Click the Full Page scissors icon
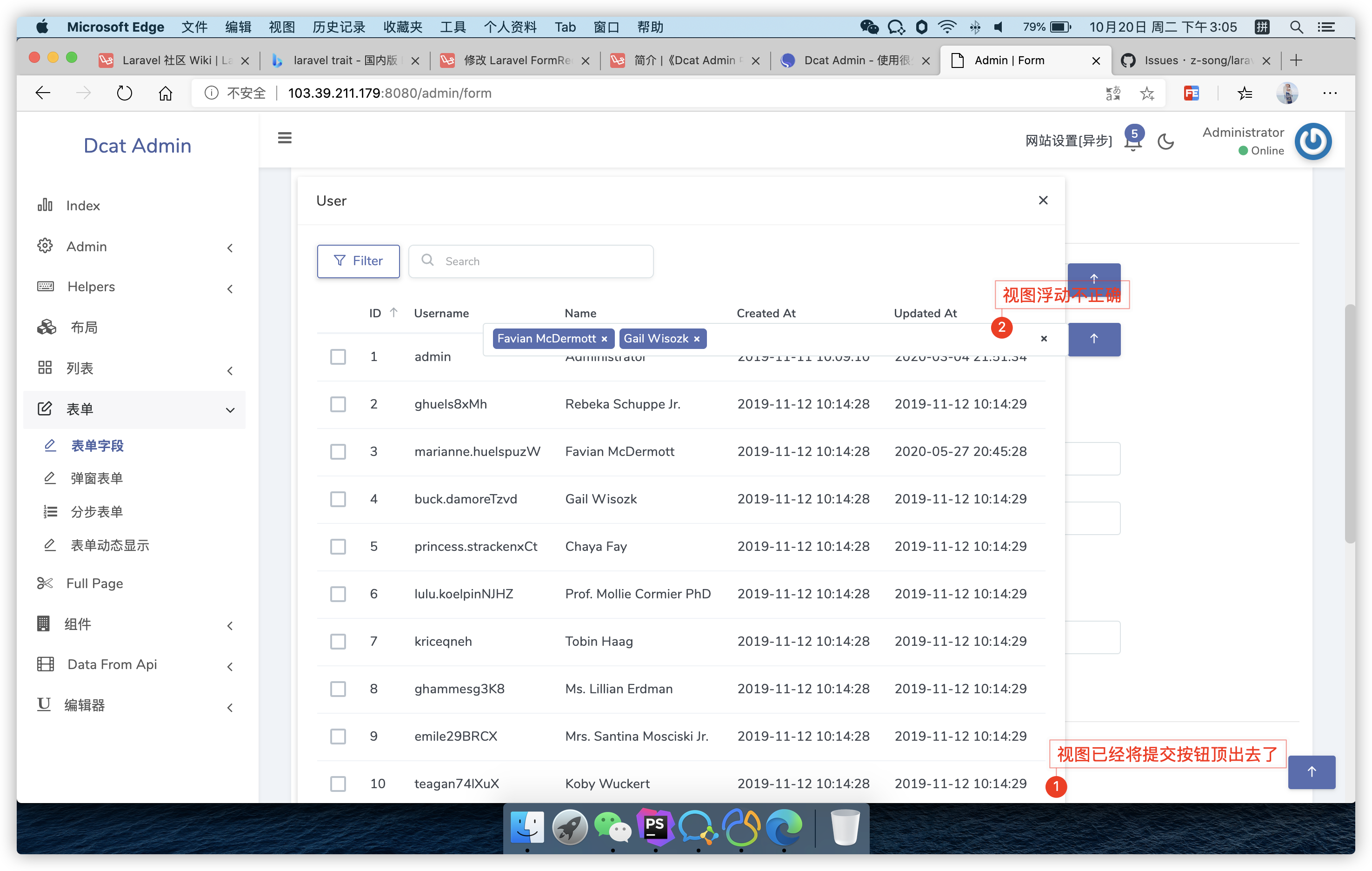Viewport: 1372px width, 871px height. coord(45,583)
